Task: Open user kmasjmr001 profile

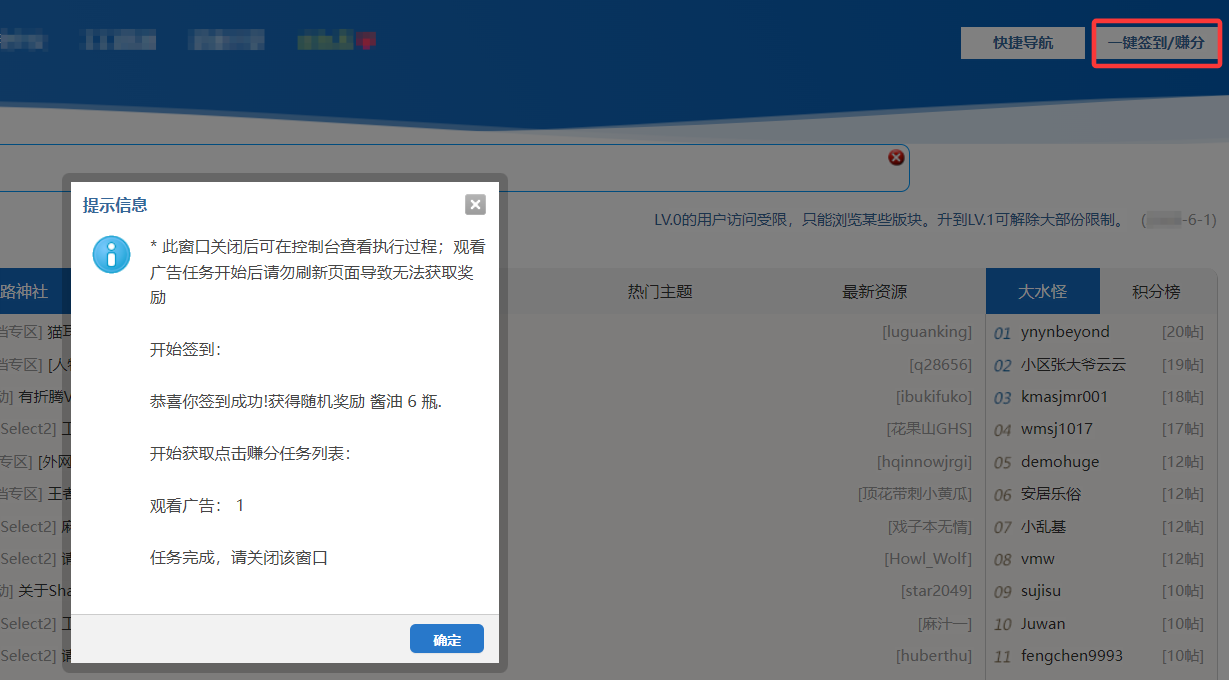Action: [1064, 397]
